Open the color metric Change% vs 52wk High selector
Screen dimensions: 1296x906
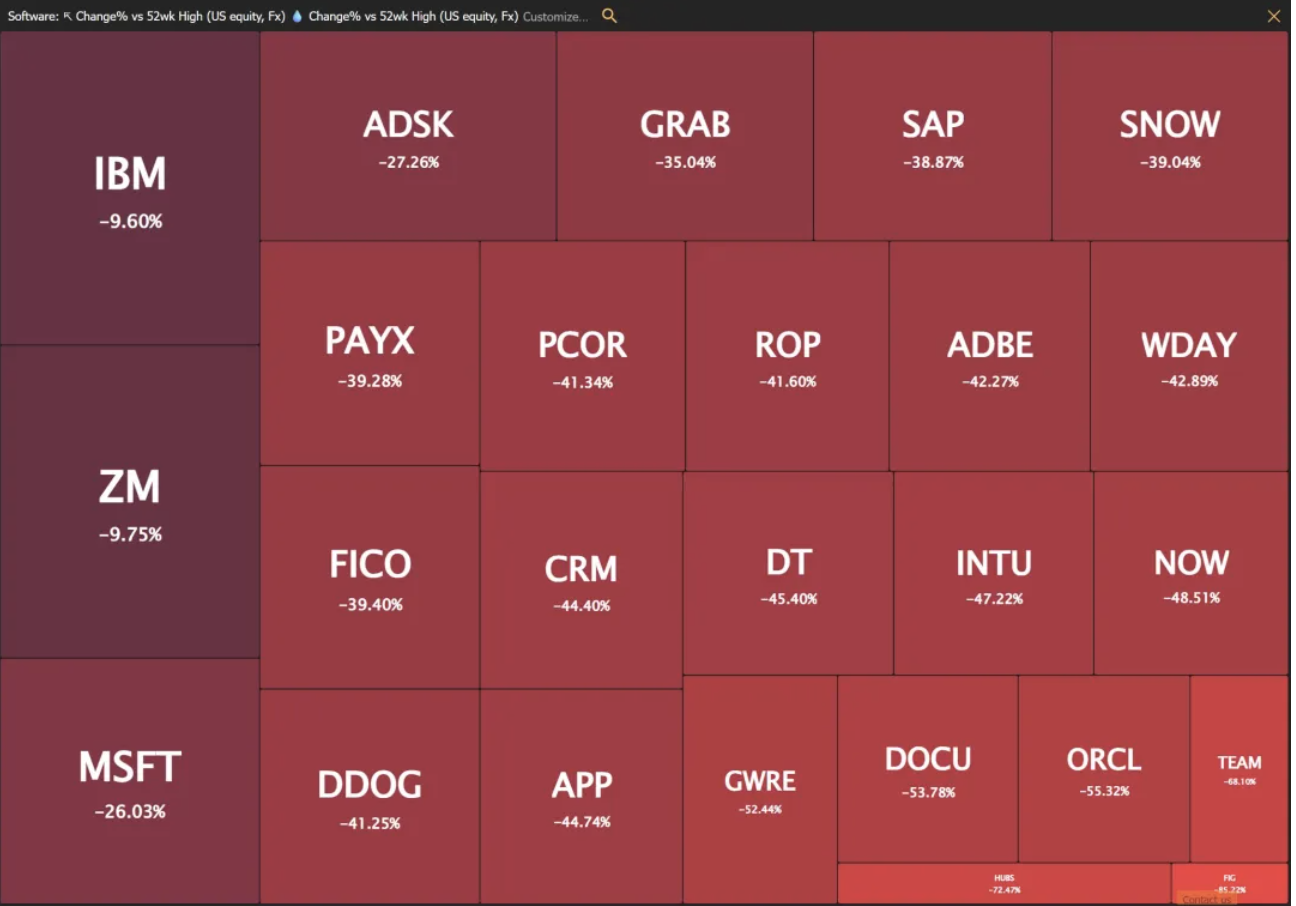[413, 16]
